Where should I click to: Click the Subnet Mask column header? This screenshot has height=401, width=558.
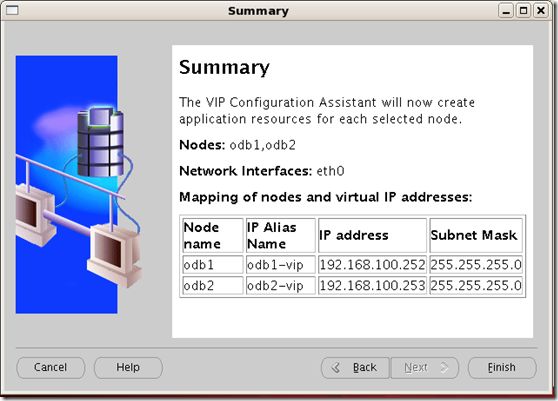pos(476,235)
